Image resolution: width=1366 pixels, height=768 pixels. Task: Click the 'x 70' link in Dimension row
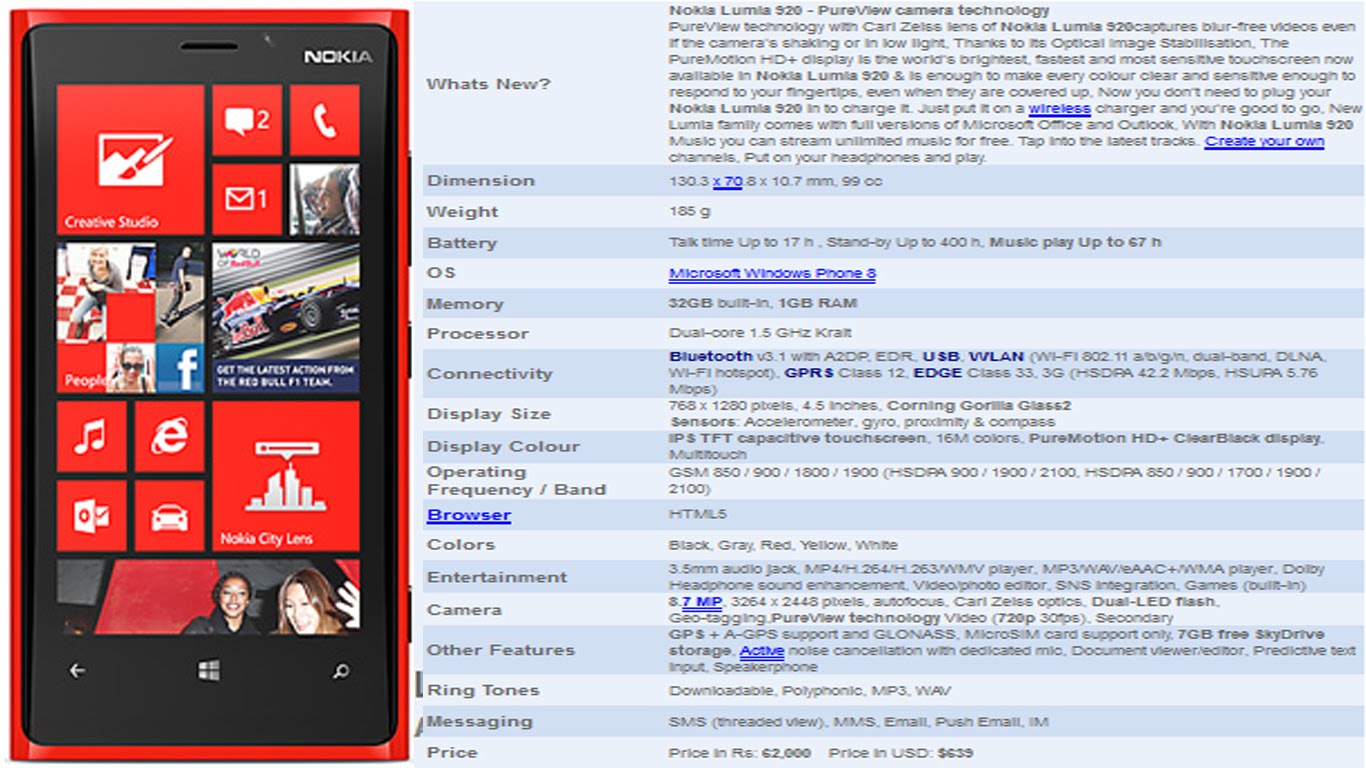click(x=727, y=182)
